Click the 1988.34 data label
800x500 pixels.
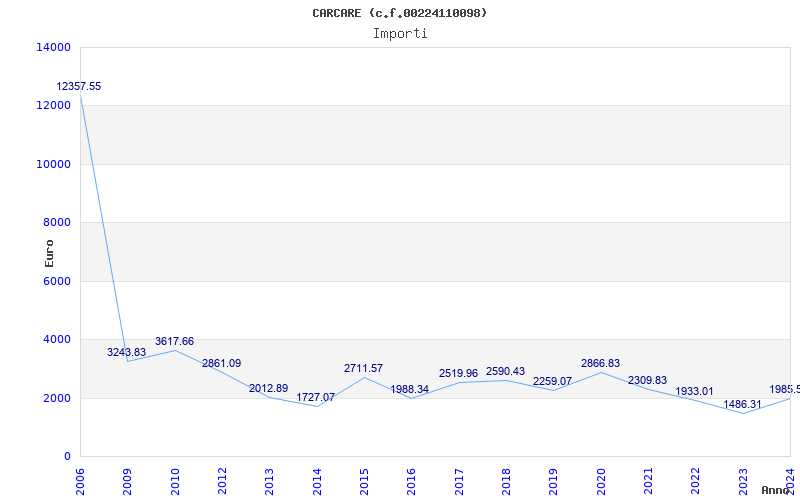(410, 389)
